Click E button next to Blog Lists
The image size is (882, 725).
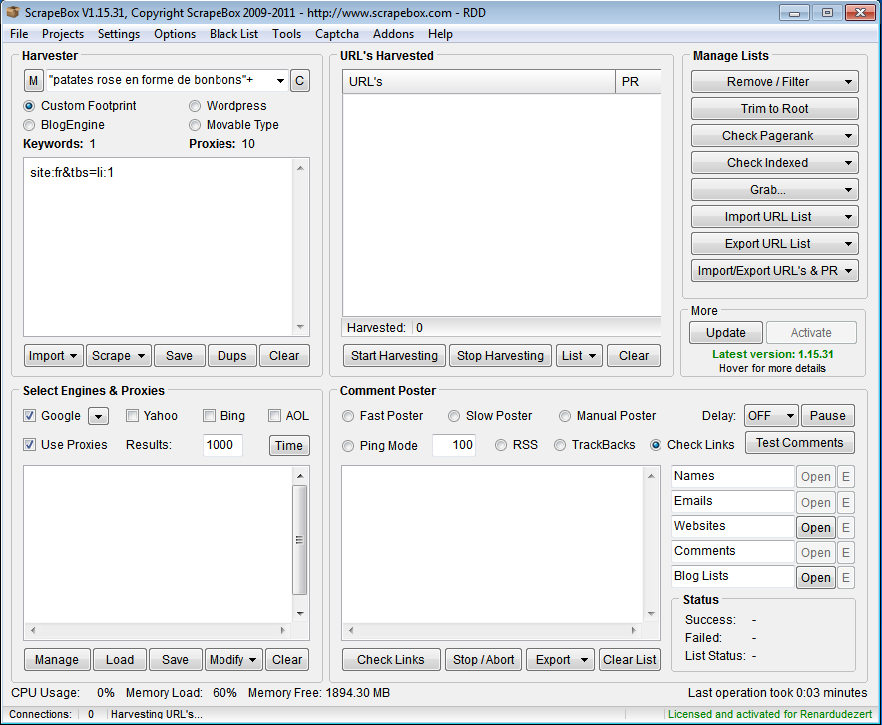click(x=845, y=578)
